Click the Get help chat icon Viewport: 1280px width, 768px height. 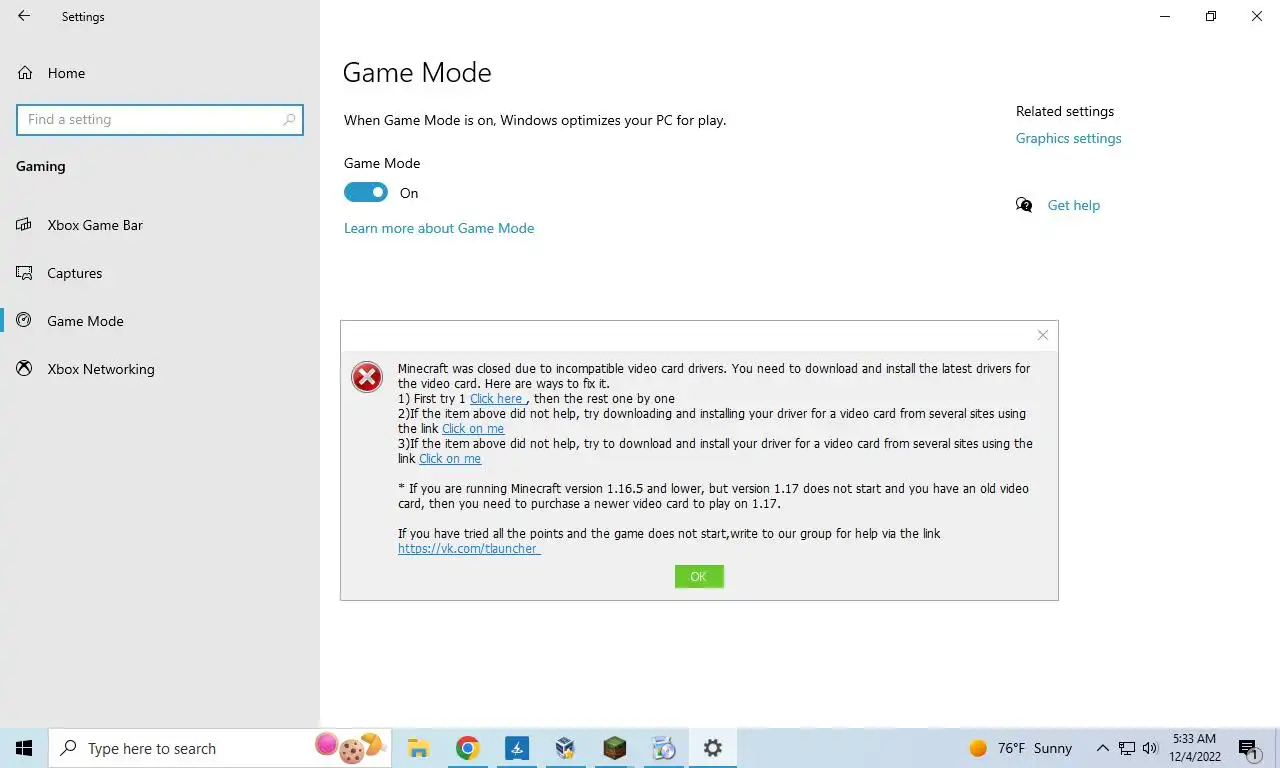[x=1024, y=205]
